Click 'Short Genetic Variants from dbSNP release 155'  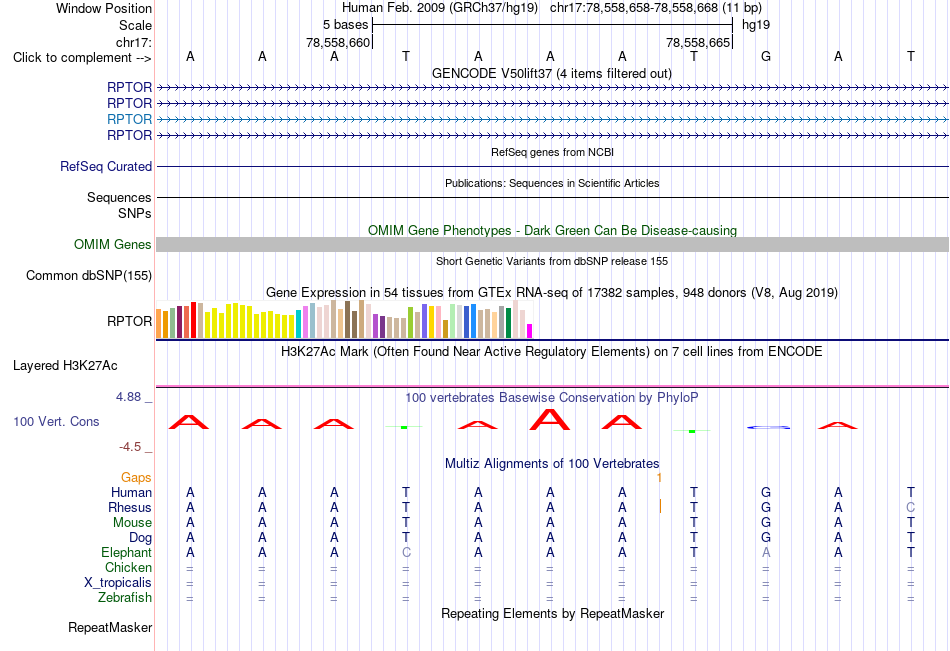[552, 261]
